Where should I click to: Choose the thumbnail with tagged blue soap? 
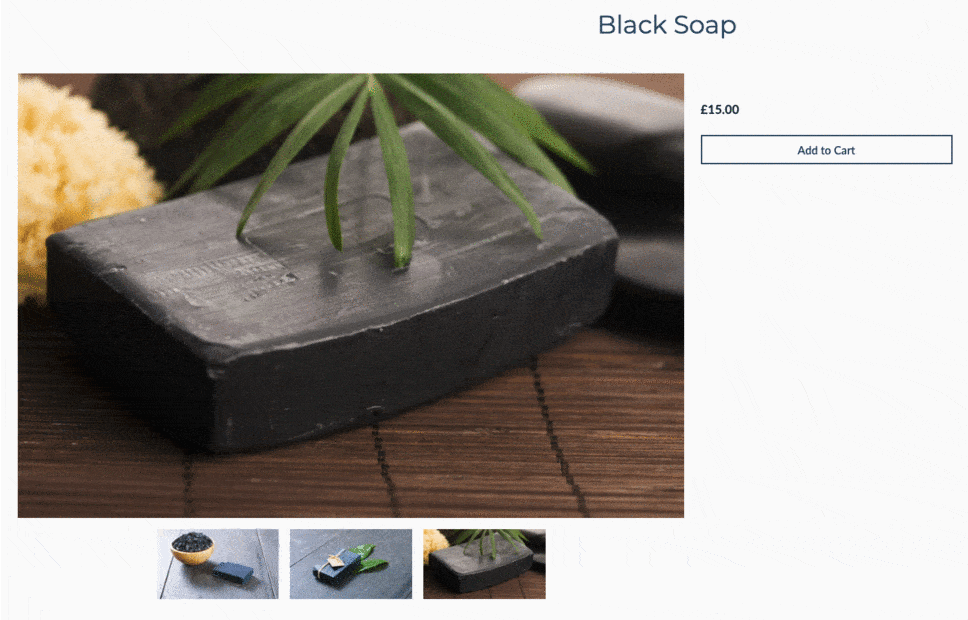[x=351, y=563]
